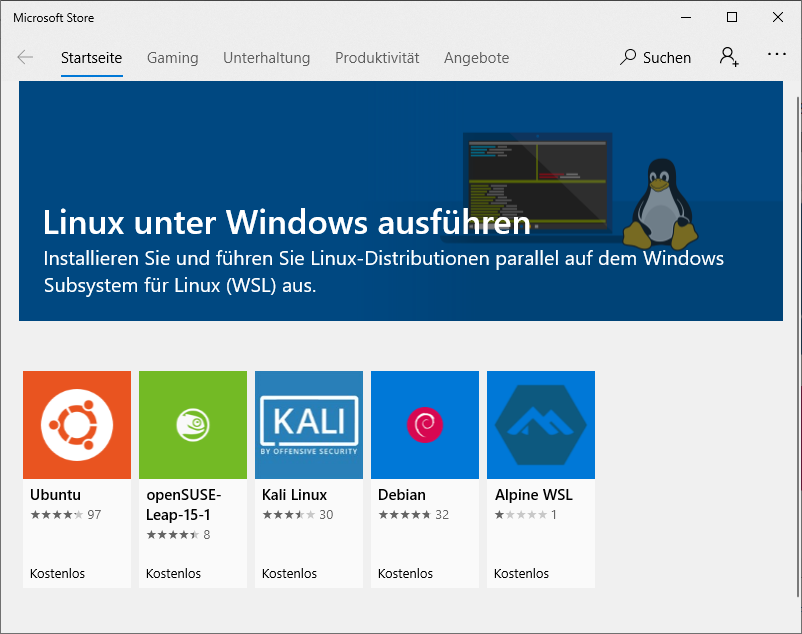Screen dimensions: 802x634
Task: Go to the Angebote tab
Action: [476, 58]
